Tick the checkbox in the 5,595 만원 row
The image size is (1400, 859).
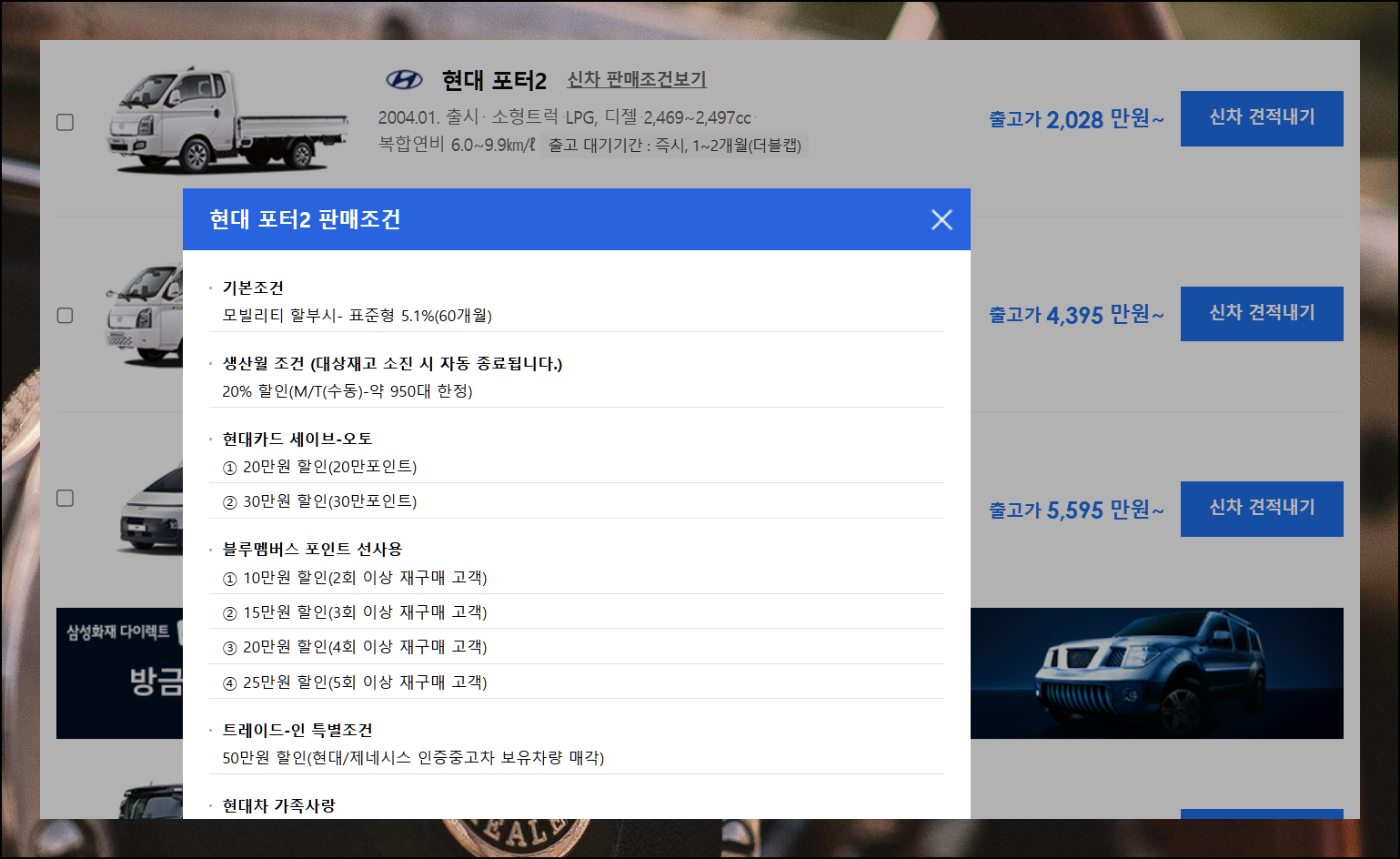(65, 498)
